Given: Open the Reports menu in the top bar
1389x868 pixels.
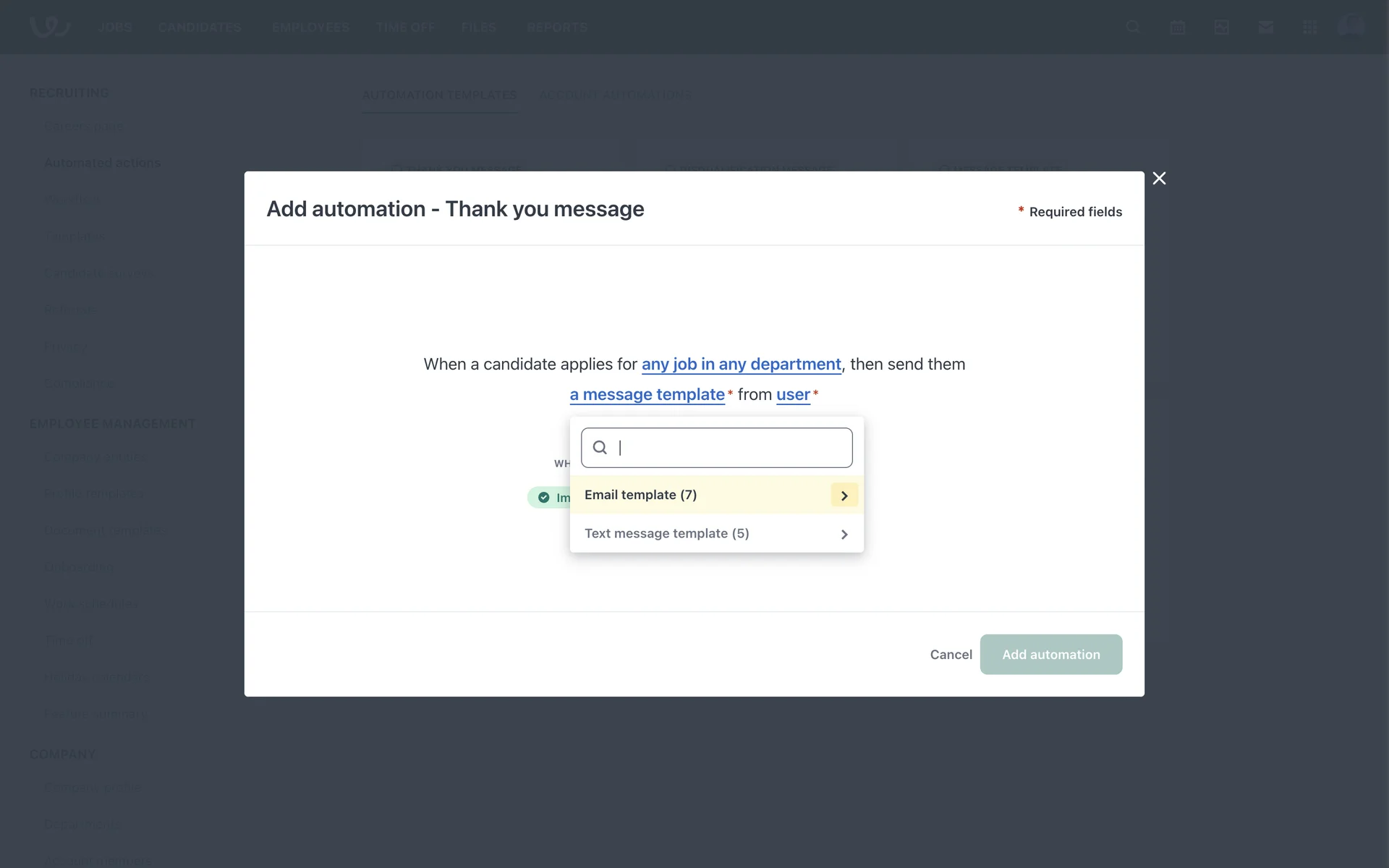Looking at the screenshot, I should tap(556, 27).
